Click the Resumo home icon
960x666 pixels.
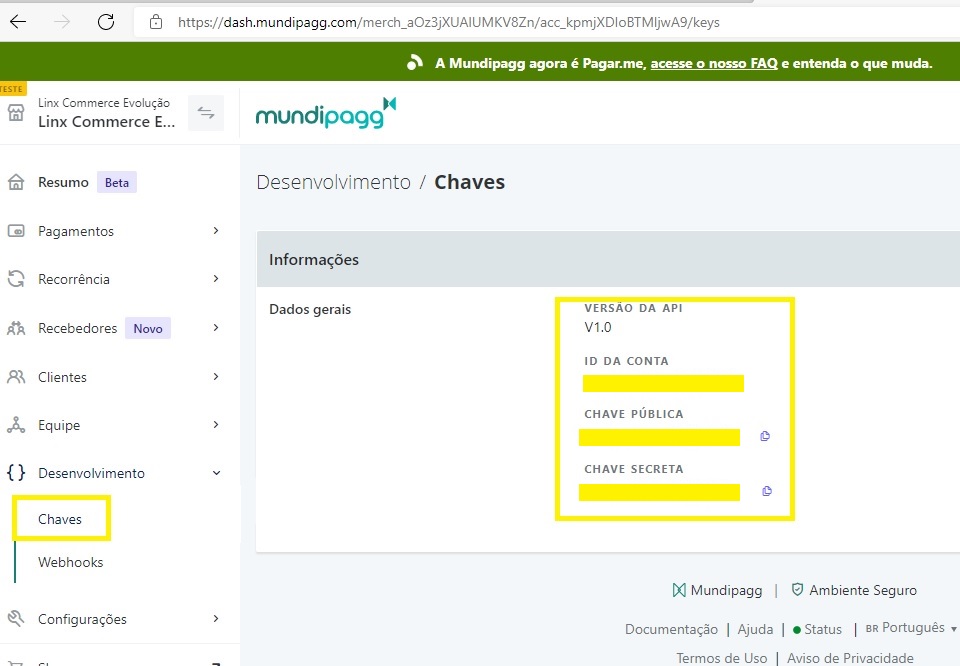point(16,182)
